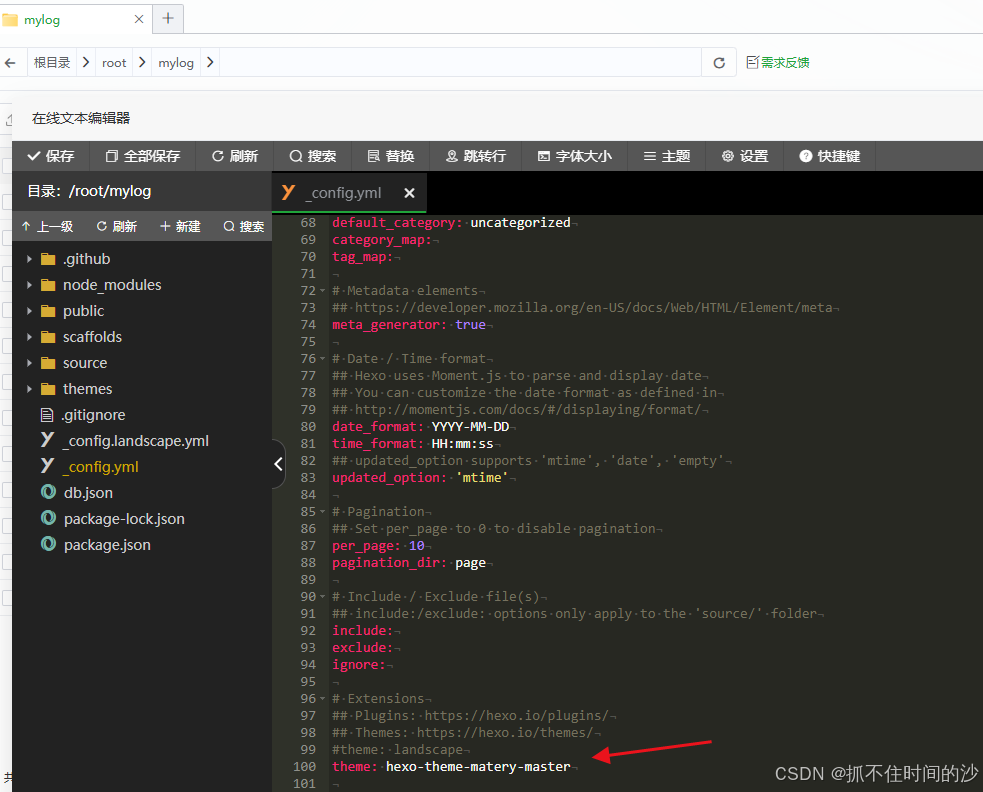Click the per_page value 10
Screen dimensions: 983x792
[416, 546]
